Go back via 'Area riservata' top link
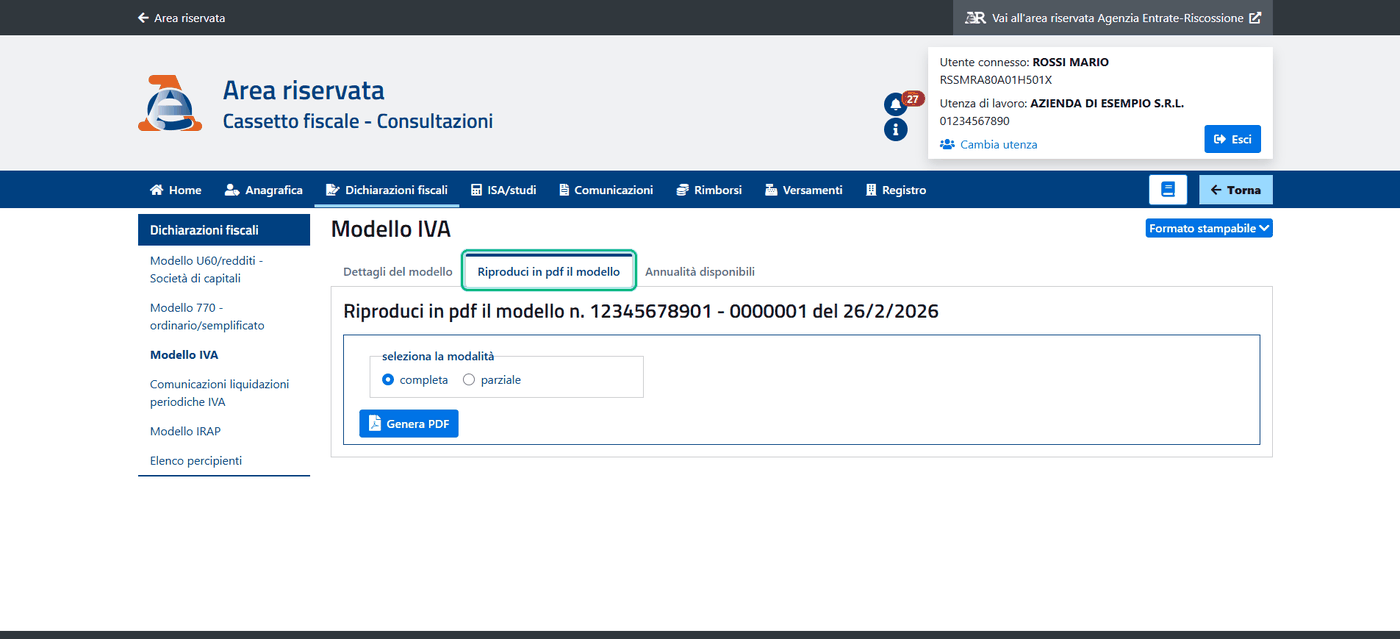This screenshot has width=1400, height=639. pyautogui.click(x=181, y=18)
